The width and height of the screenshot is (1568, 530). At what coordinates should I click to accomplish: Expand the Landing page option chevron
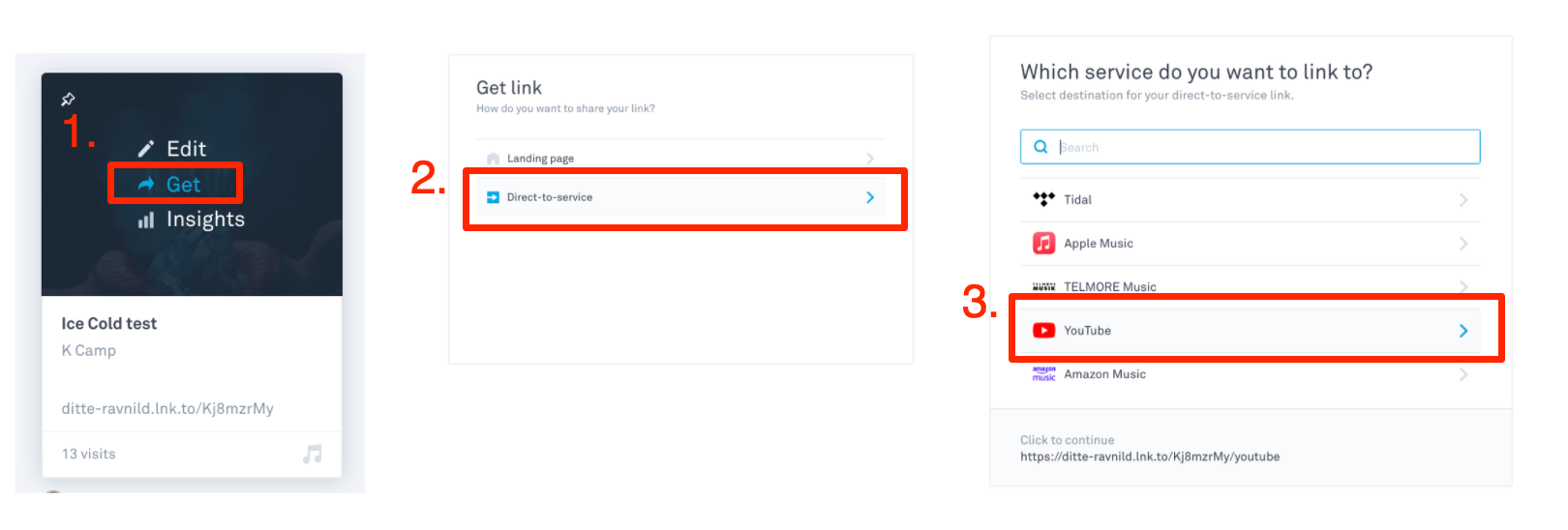click(x=870, y=159)
